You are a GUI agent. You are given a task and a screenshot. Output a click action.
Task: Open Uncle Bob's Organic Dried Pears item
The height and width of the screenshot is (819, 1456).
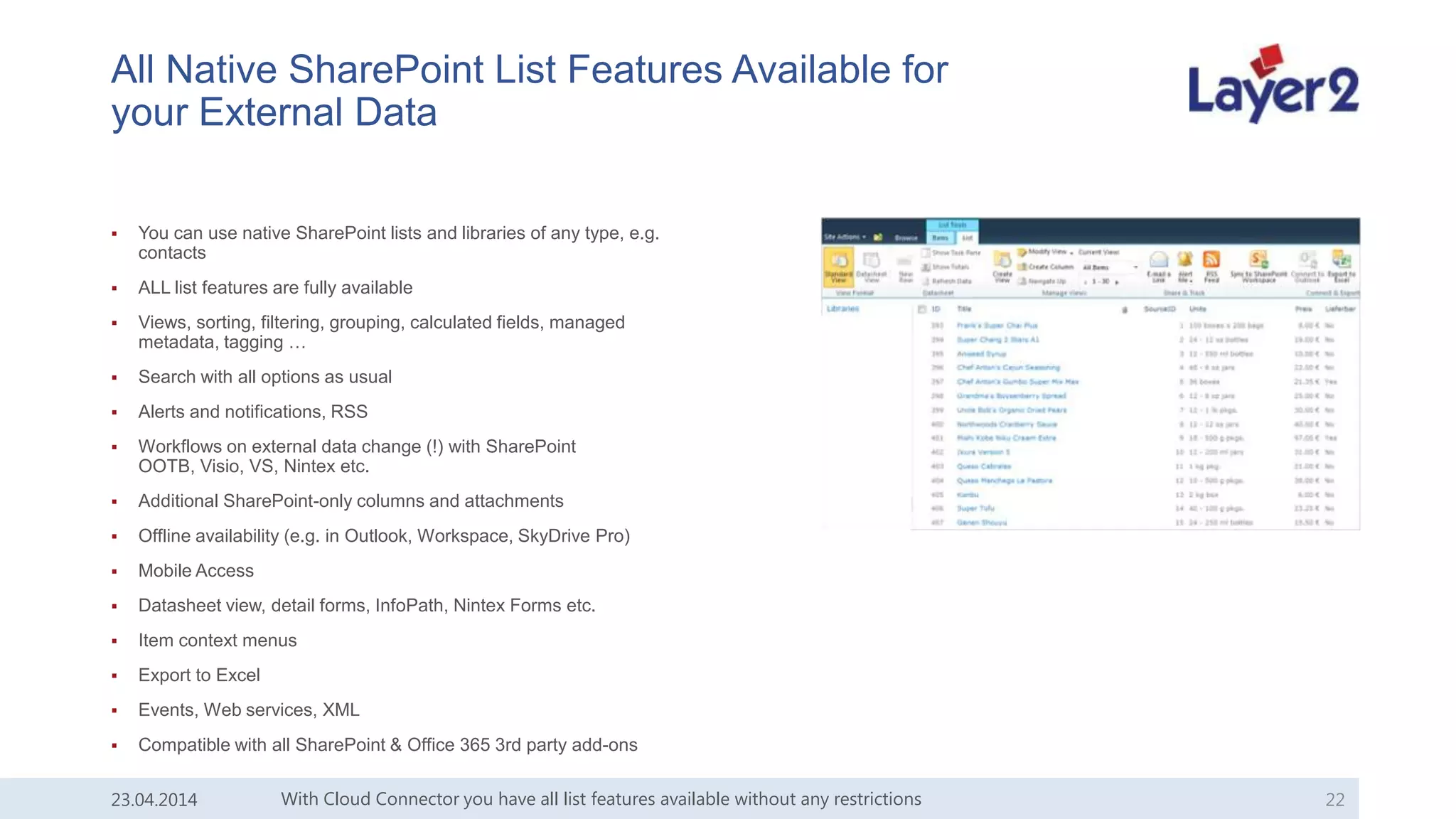click(1011, 410)
